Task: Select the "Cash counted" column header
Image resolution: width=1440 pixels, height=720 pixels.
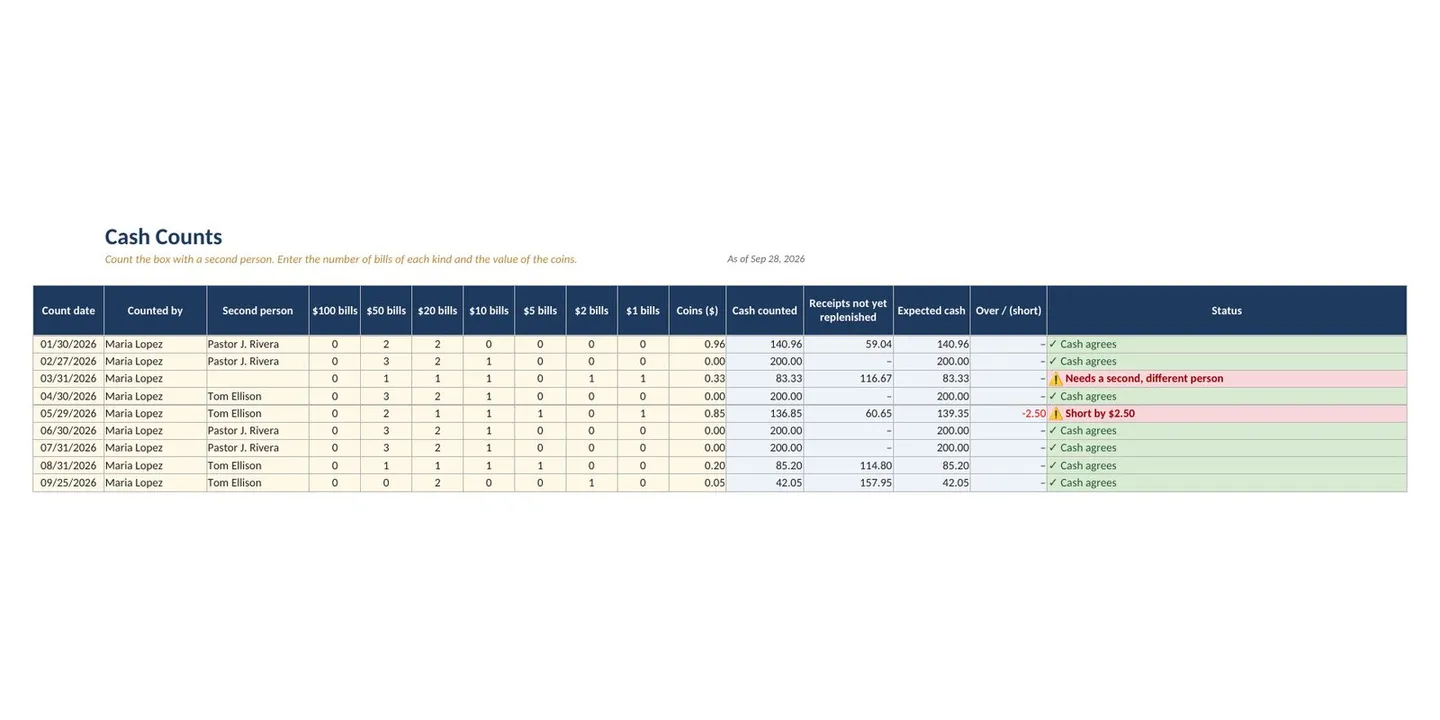Action: point(765,311)
